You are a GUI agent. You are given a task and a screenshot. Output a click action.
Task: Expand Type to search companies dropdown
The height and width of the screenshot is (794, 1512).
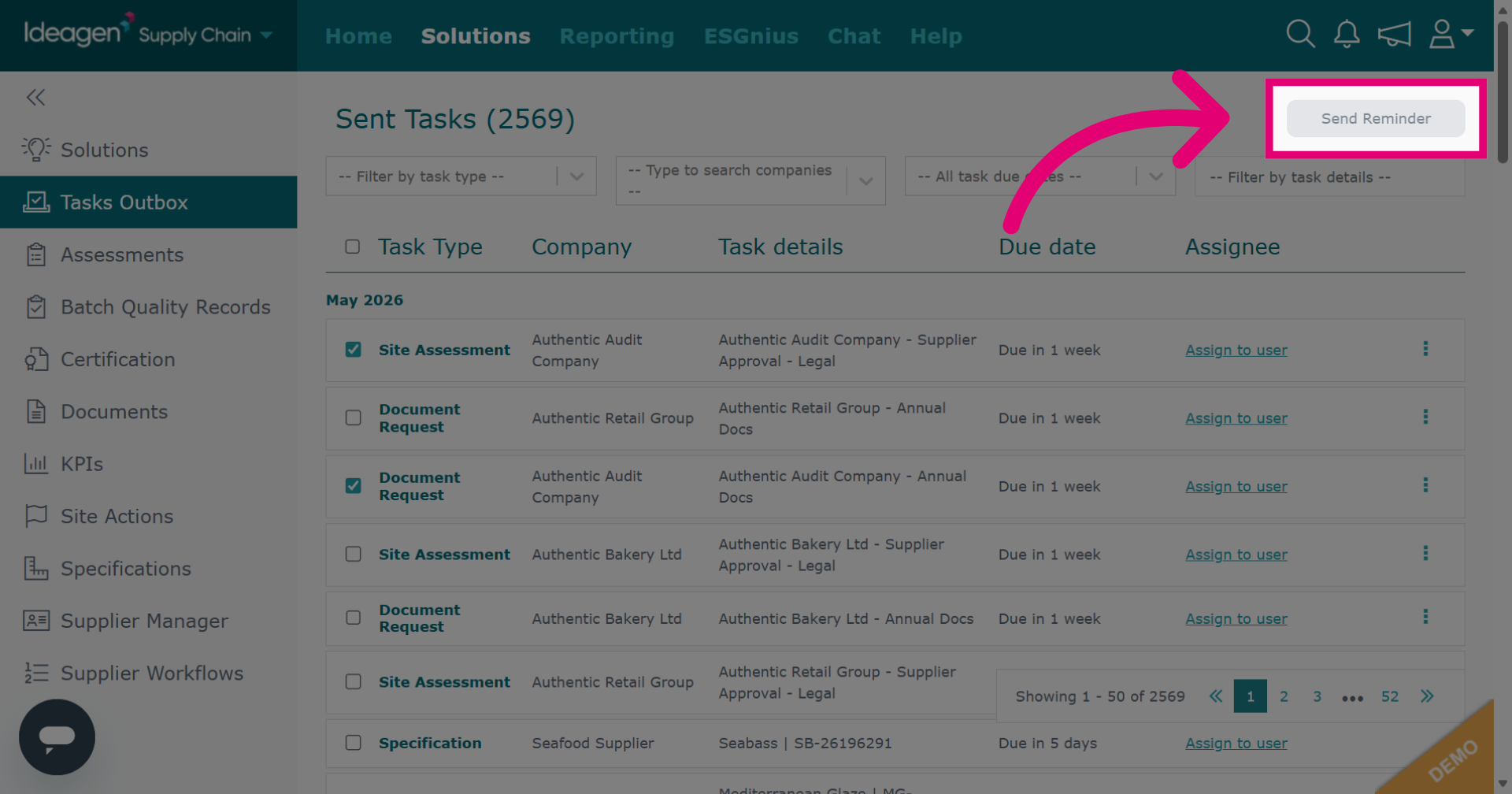pos(865,181)
